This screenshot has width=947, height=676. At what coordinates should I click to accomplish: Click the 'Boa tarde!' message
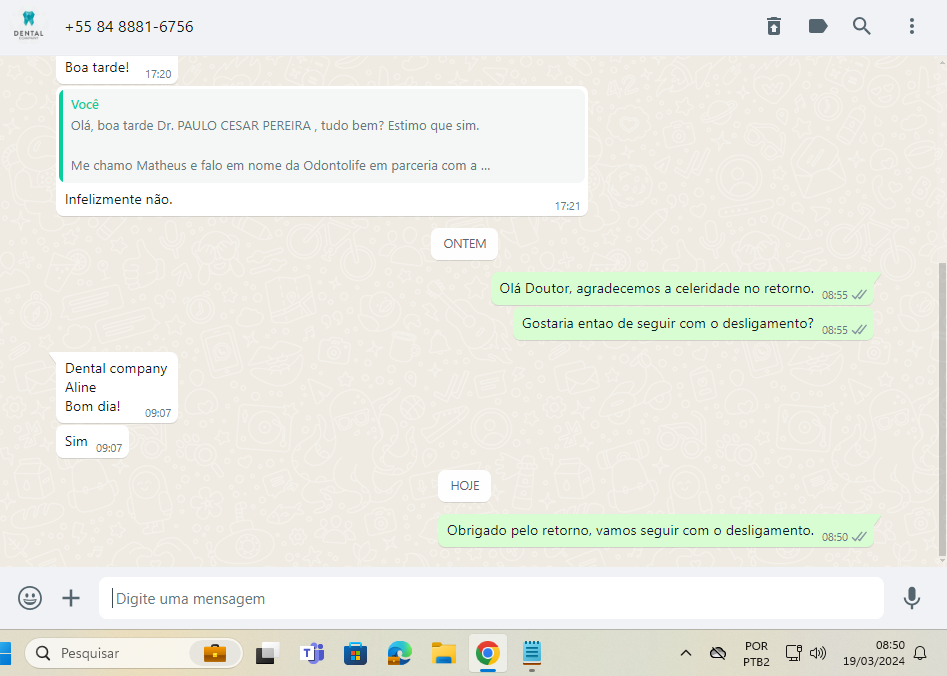(x=117, y=68)
